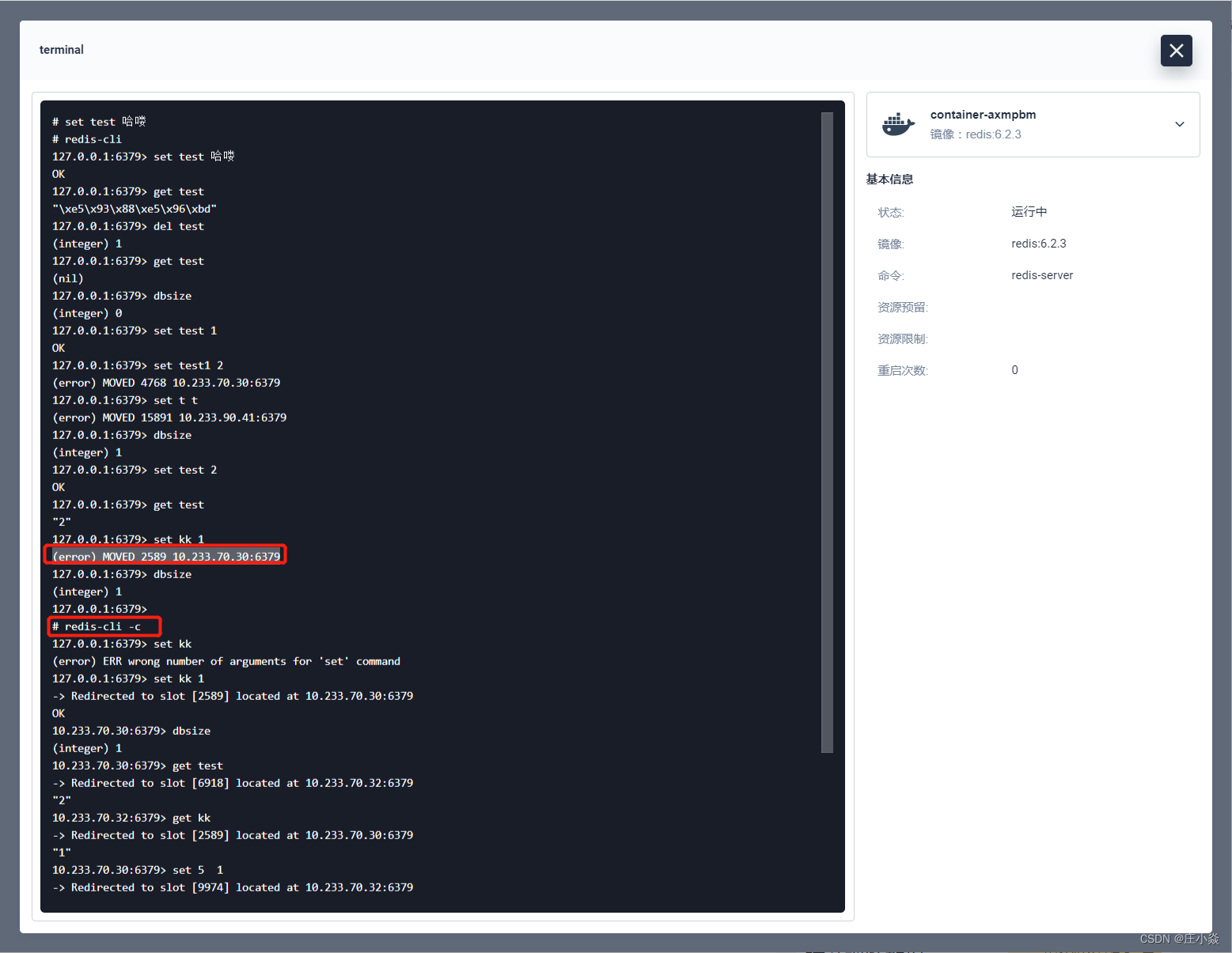Click the 'Redirected to slot [6918]' line
1232x953 pixels.
click(x=233, y=783)
